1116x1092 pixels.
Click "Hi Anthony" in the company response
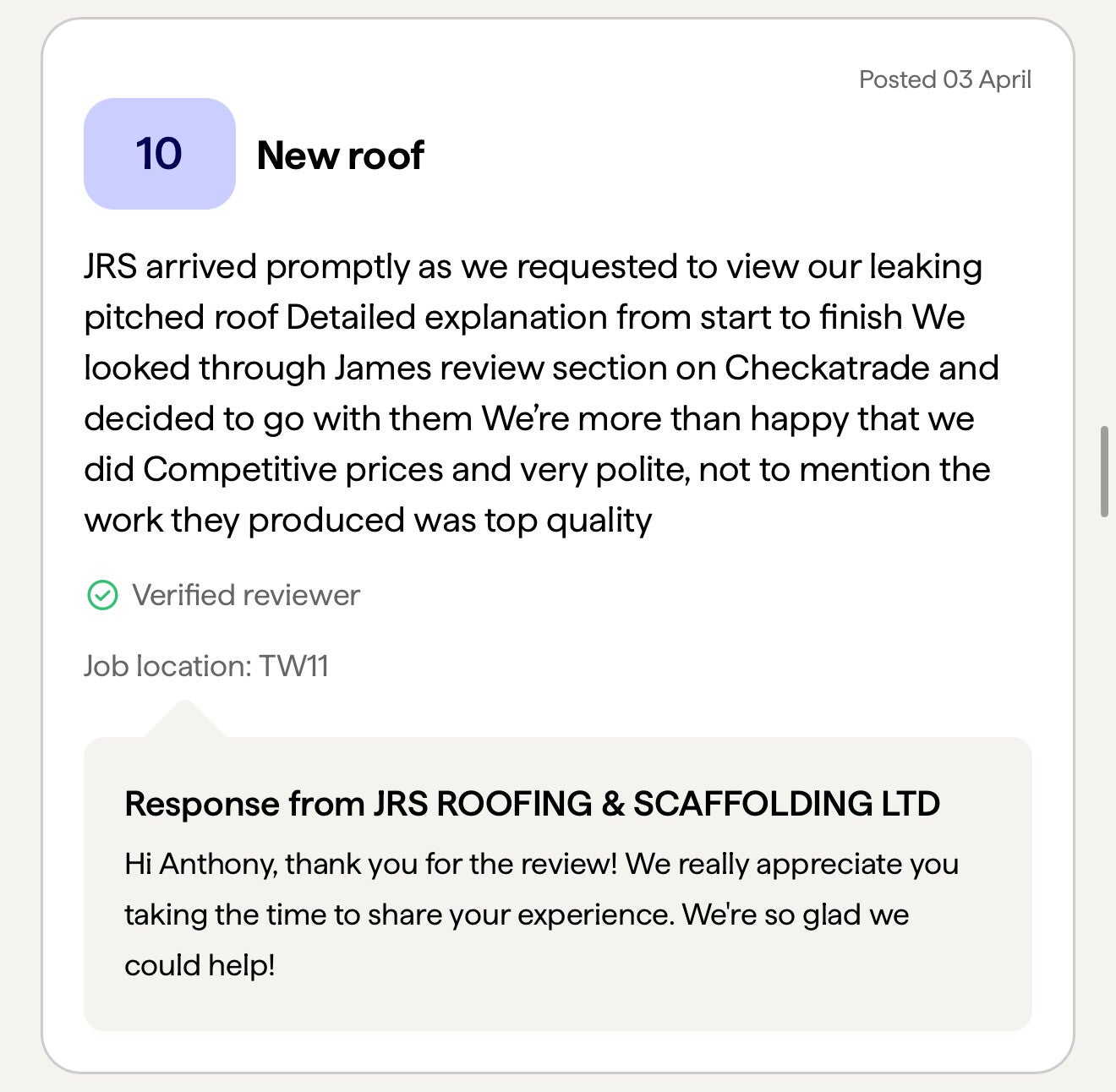(x=200, y=864)
